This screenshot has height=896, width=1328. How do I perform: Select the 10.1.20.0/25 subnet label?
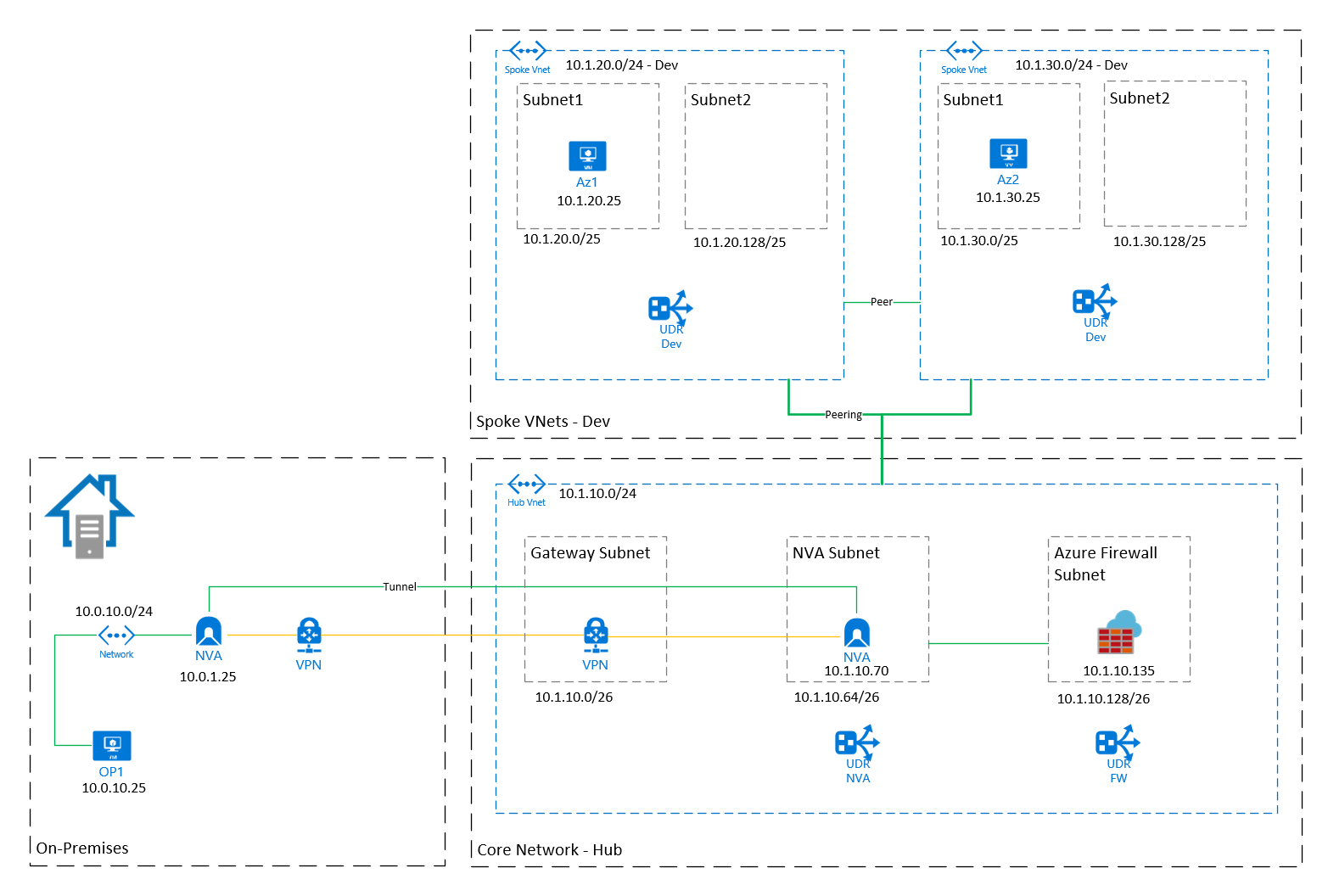(562, 239)
